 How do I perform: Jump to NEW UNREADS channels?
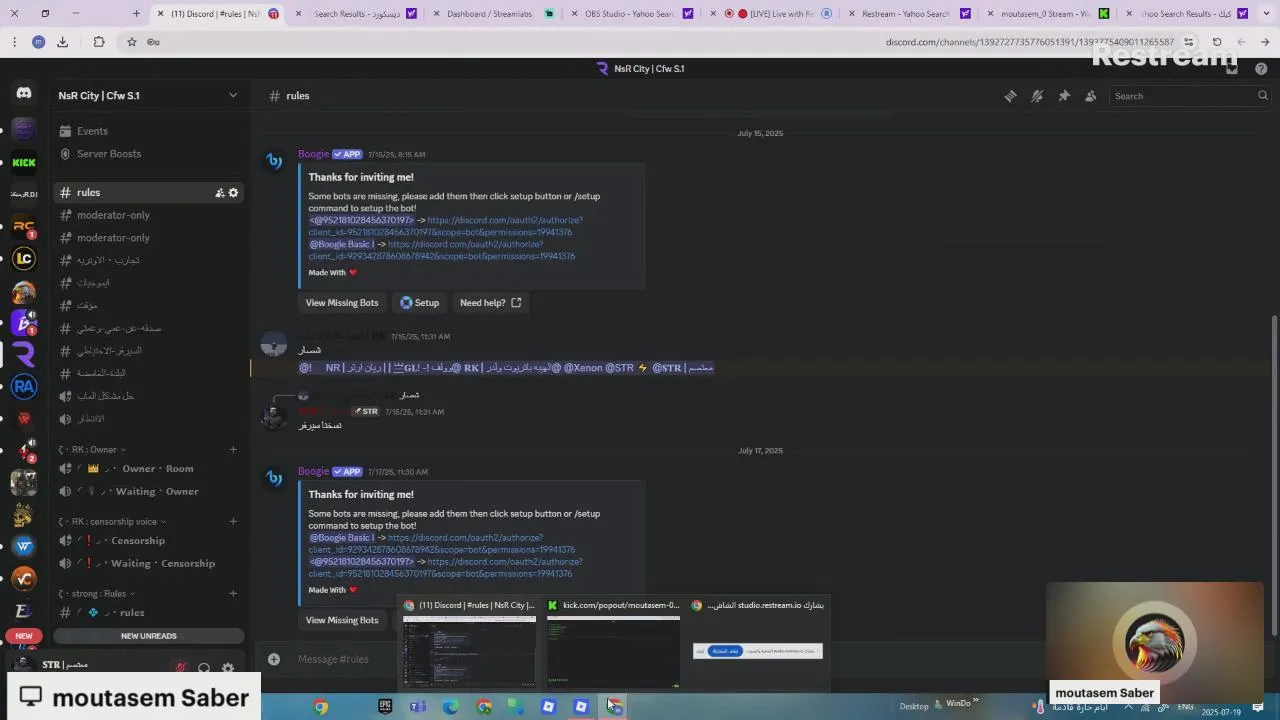point(148,636)
